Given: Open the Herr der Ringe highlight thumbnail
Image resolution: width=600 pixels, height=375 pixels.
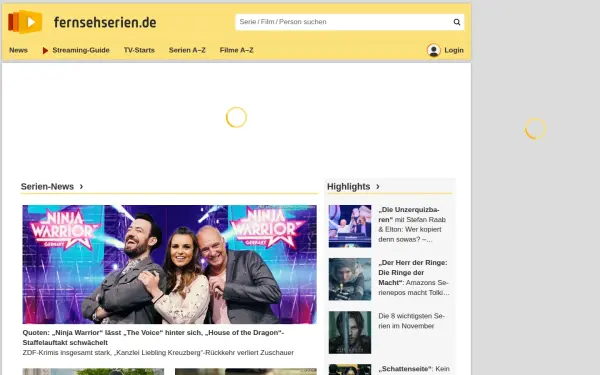Looking at the screenshot, I should pyautogui.click(x=350, y=279).
